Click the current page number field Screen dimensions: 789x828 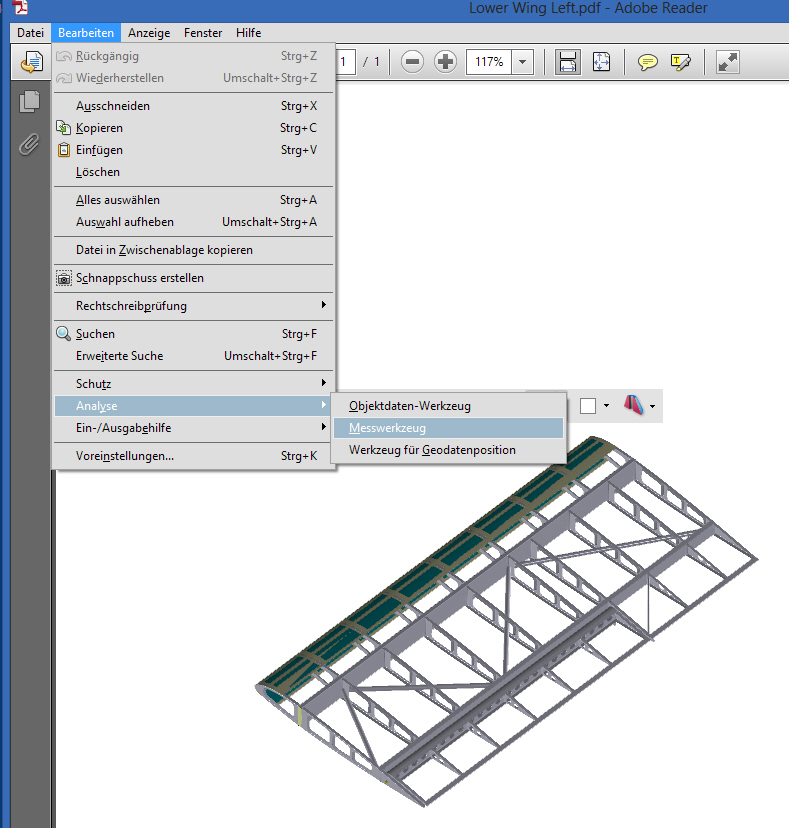tap(345, 62)
